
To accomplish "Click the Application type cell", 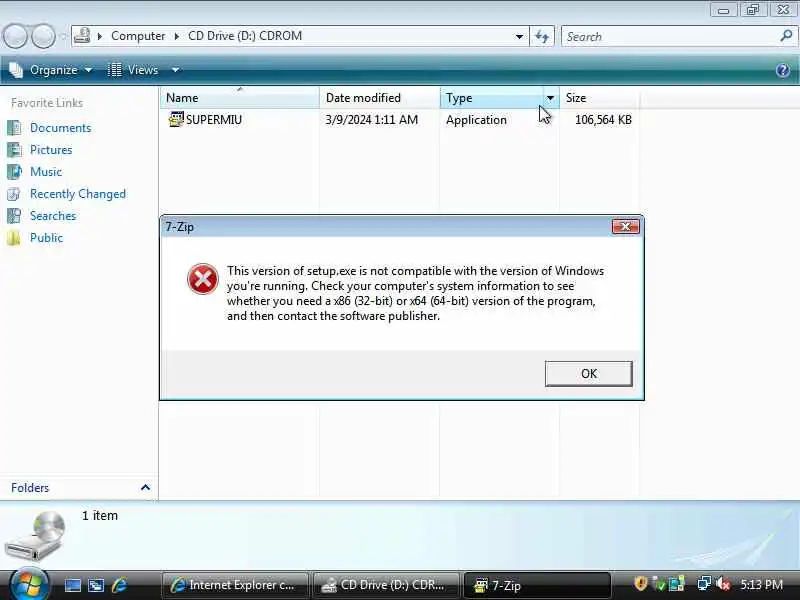I will click(x=476, y=120).
